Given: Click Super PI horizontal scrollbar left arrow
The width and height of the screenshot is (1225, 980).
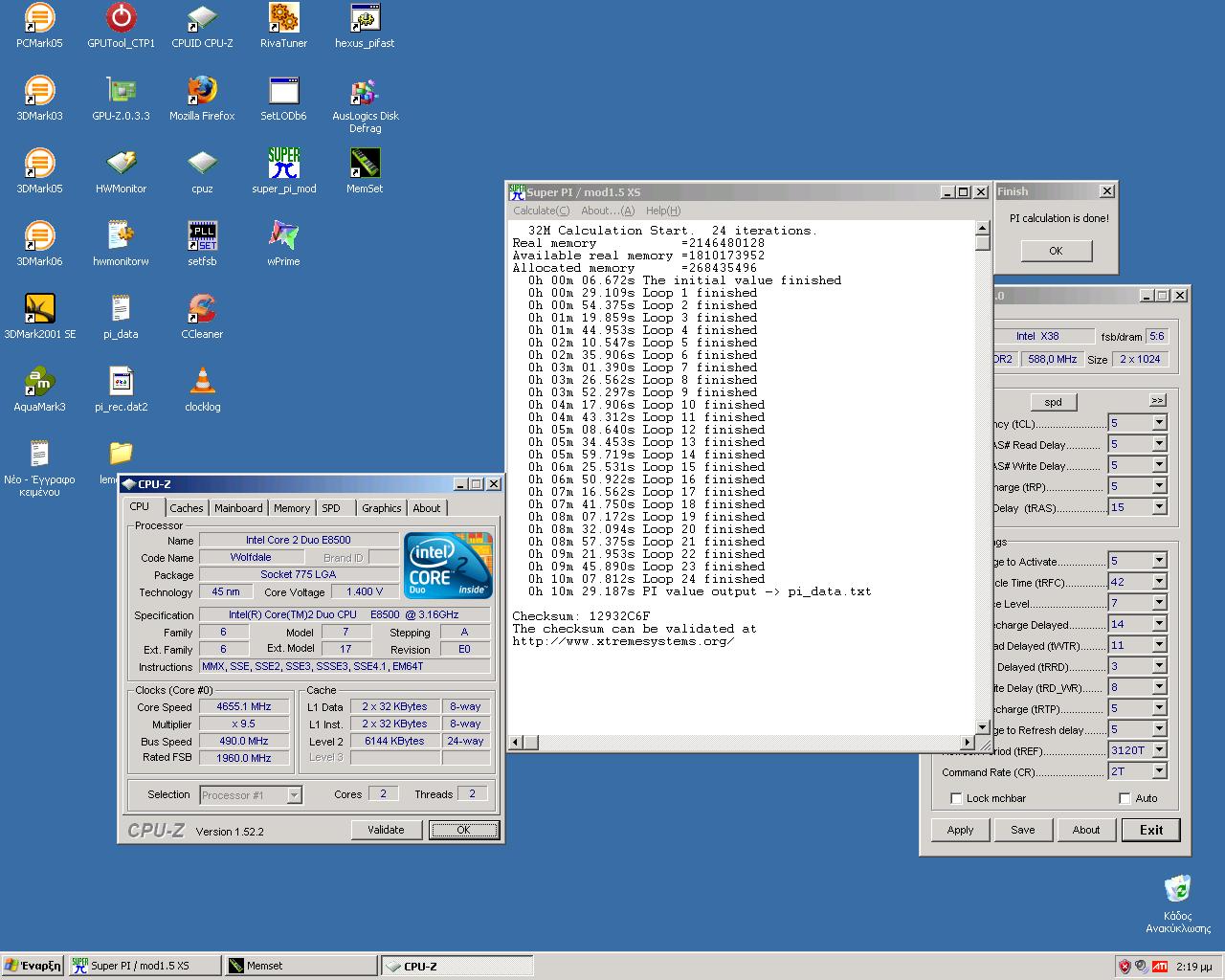Looking at the screenshot, I should coord(516,742).
